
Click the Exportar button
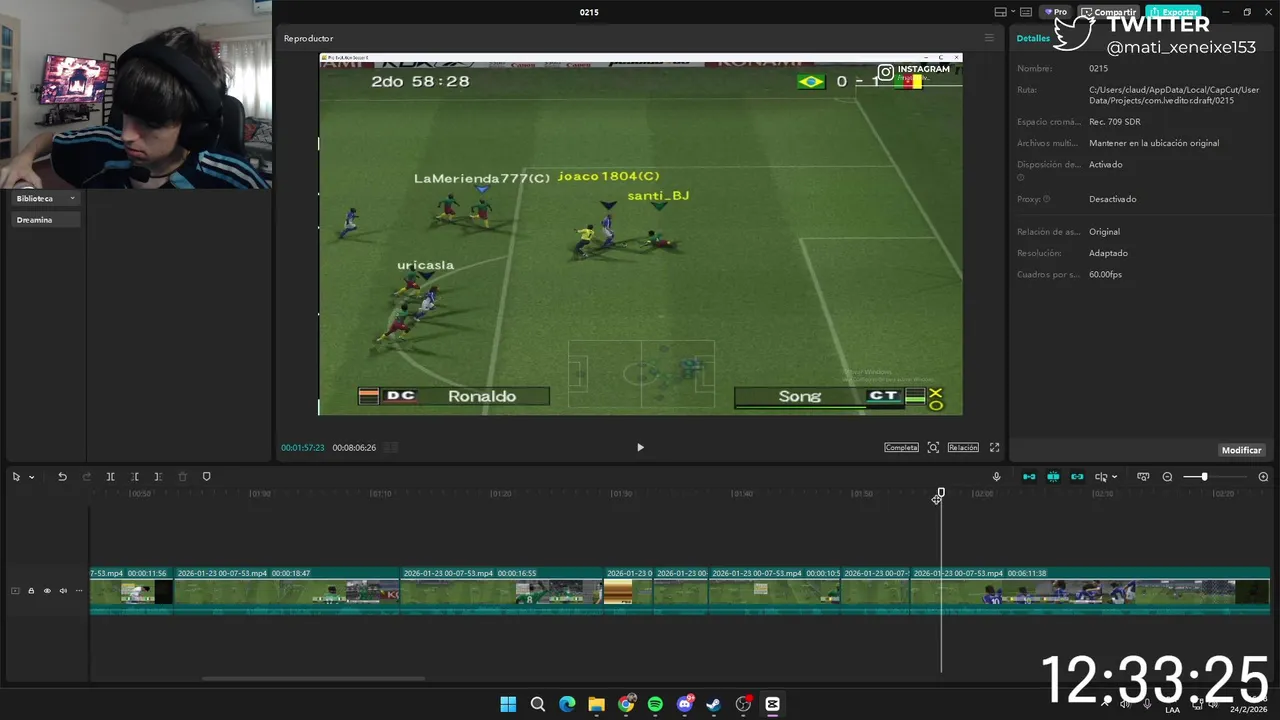pyautogui.click(x=1173, y=12)
